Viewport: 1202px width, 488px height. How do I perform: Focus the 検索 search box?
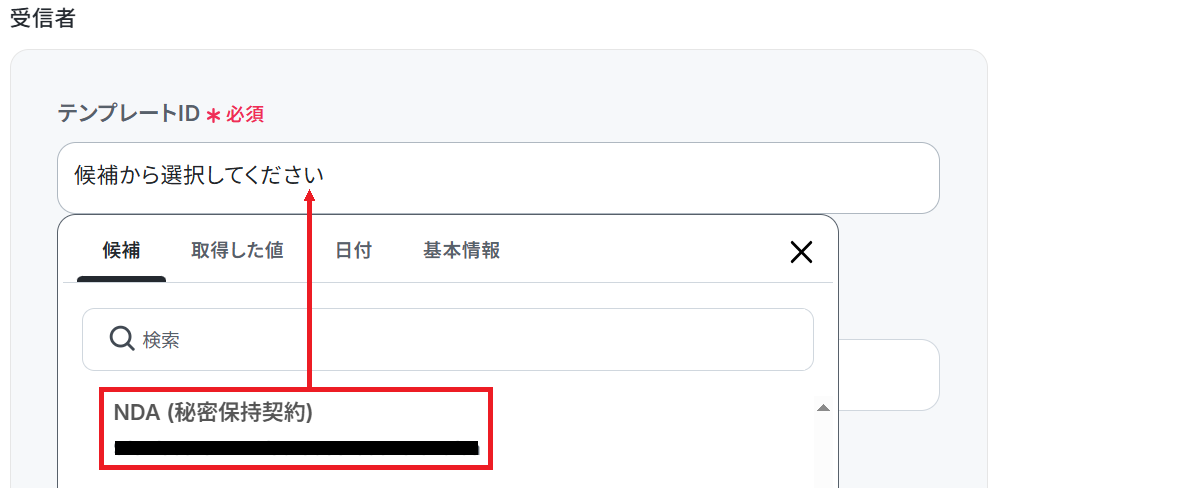pyautogui.click(x=448, y=339)
